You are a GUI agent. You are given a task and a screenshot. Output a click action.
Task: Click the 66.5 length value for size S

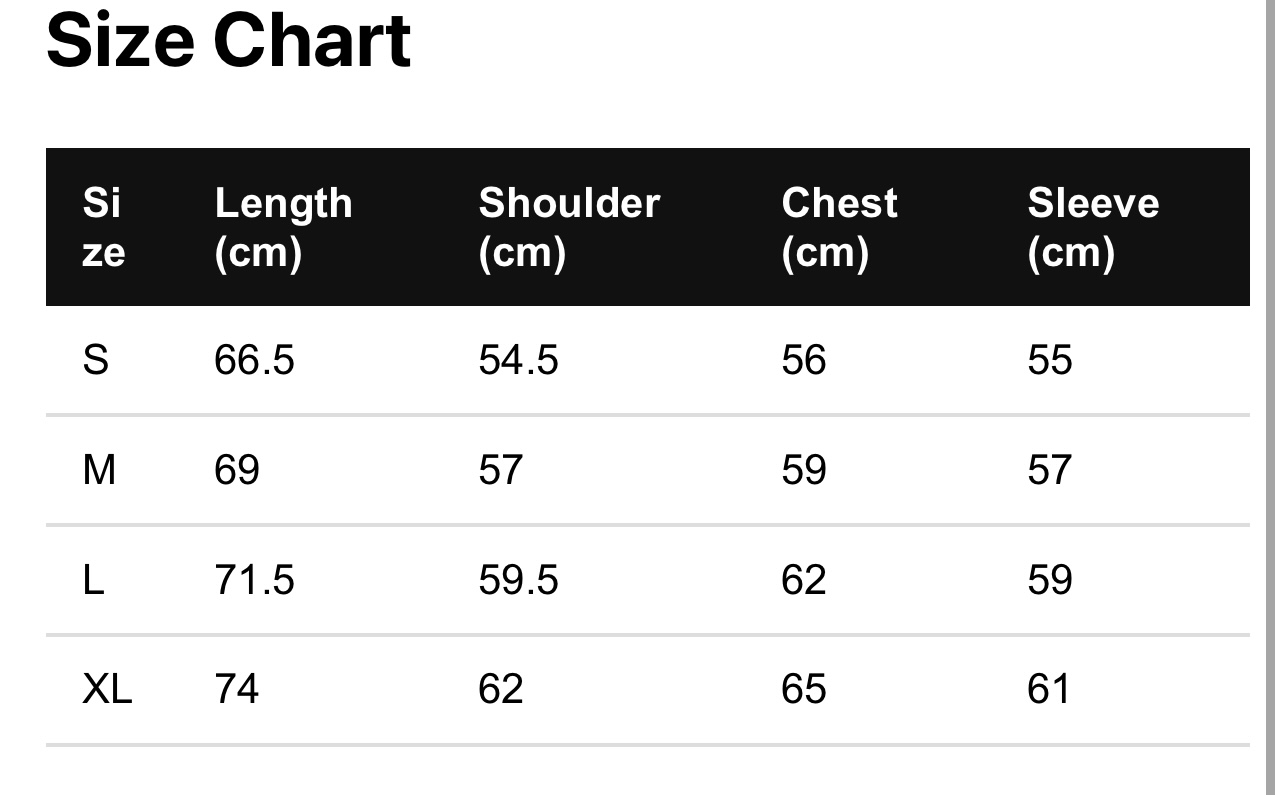pos(254,359)
